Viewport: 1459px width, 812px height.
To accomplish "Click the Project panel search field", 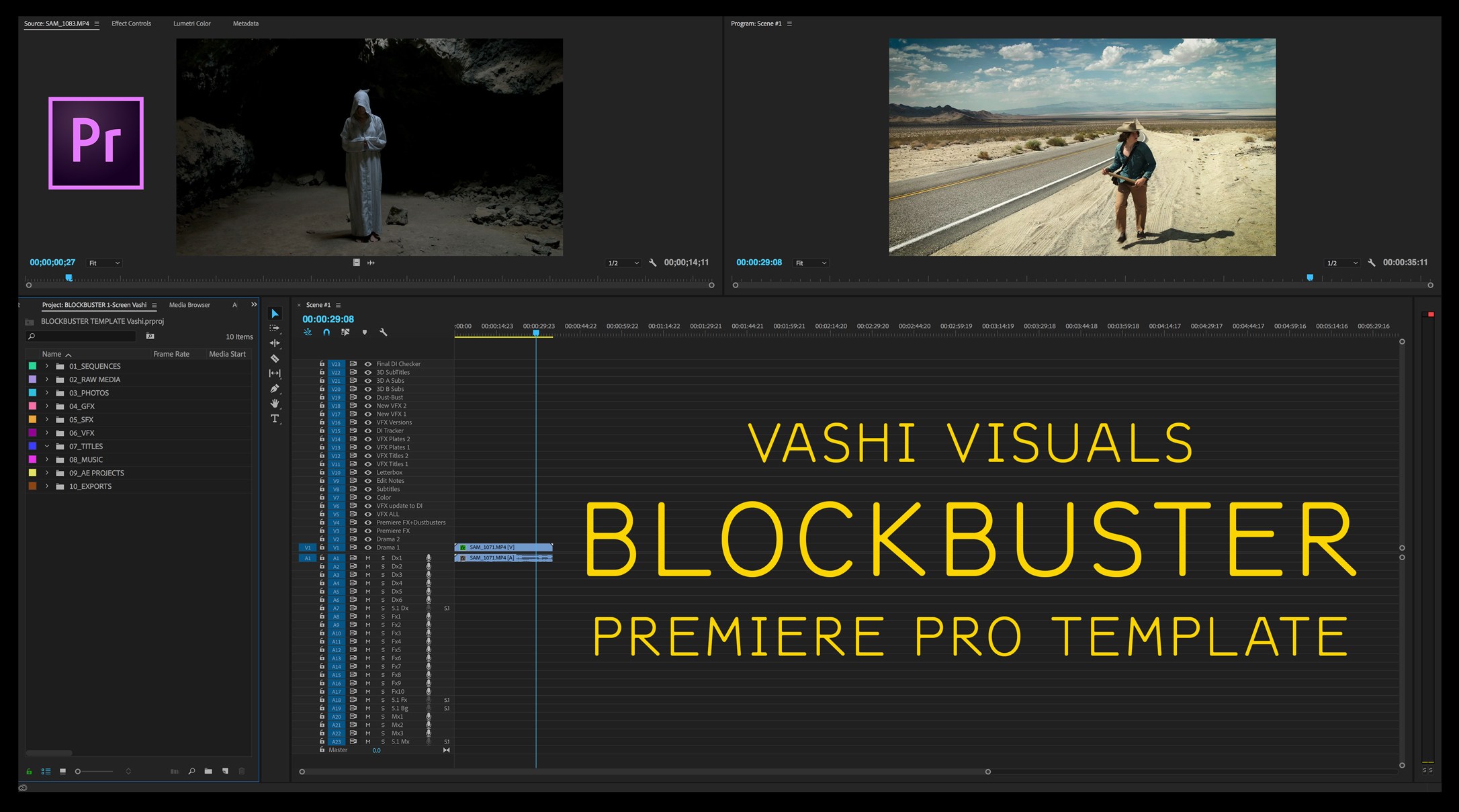I will pyautogui.click(x=81, y=336).
